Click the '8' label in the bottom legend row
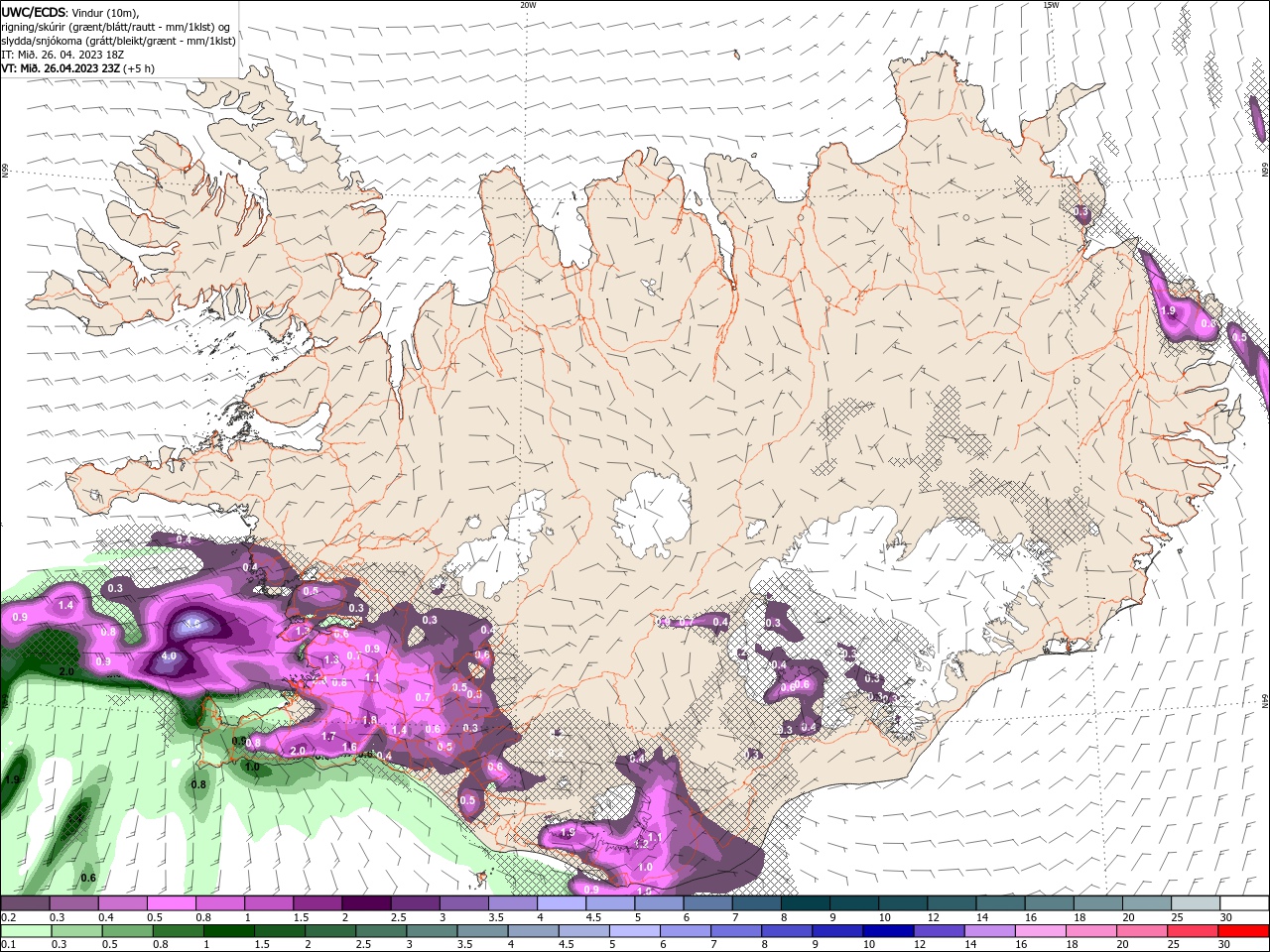The image size is (1270, 952). [765, 944]
